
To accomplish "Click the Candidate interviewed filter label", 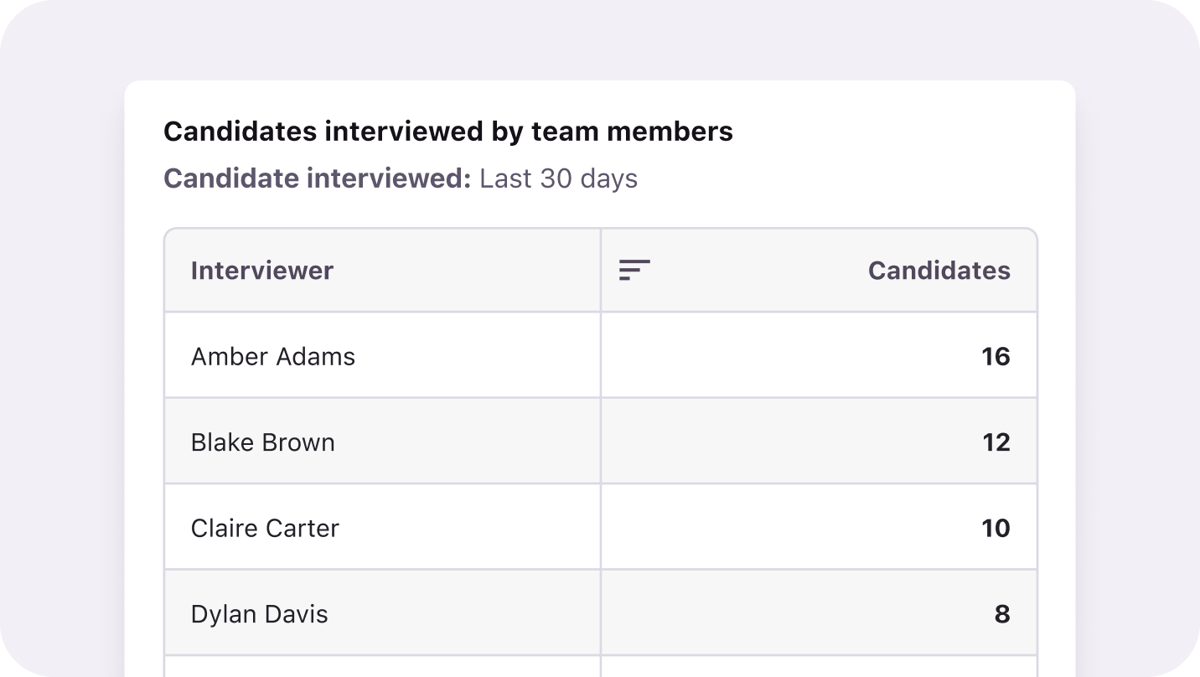I will [316, 179].
